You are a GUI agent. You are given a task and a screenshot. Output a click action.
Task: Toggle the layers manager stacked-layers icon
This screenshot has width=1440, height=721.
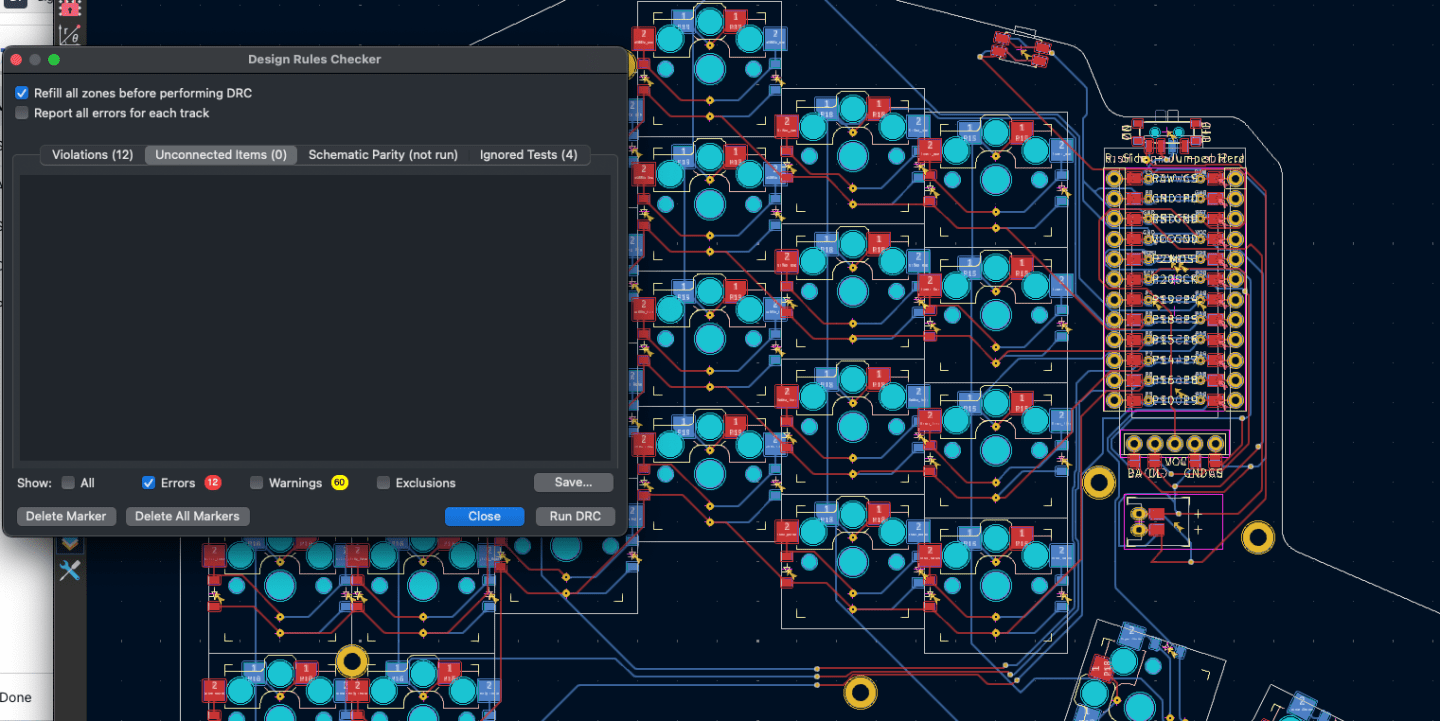(69, 544)
